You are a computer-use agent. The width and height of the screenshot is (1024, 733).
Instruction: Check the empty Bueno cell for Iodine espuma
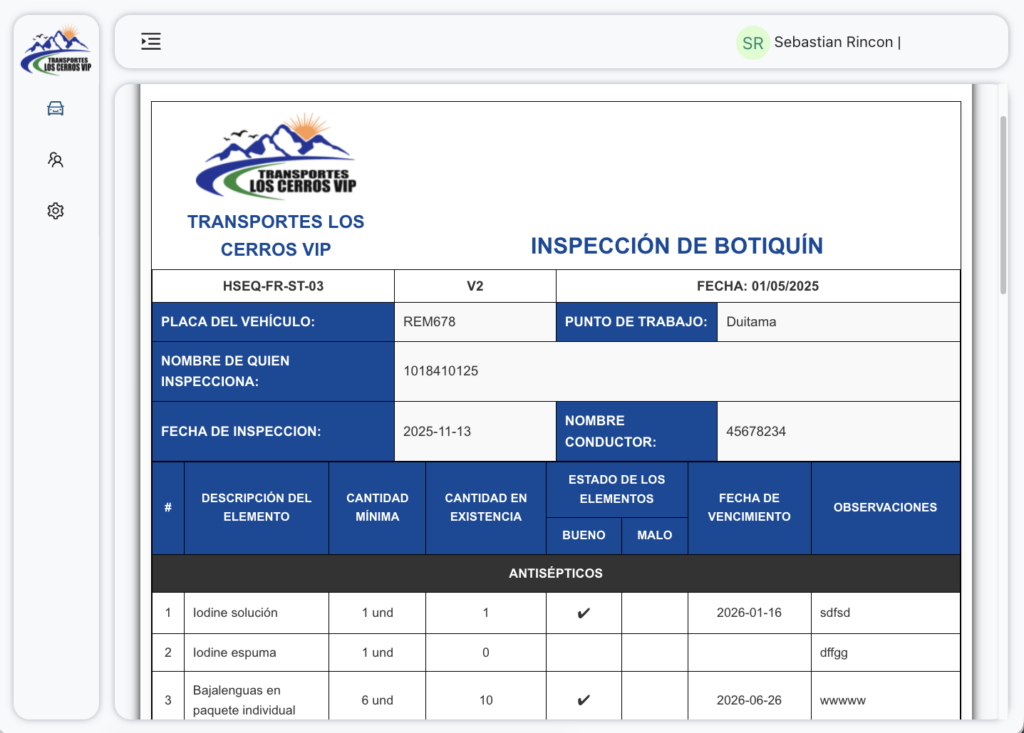click(x=584, y=652)
